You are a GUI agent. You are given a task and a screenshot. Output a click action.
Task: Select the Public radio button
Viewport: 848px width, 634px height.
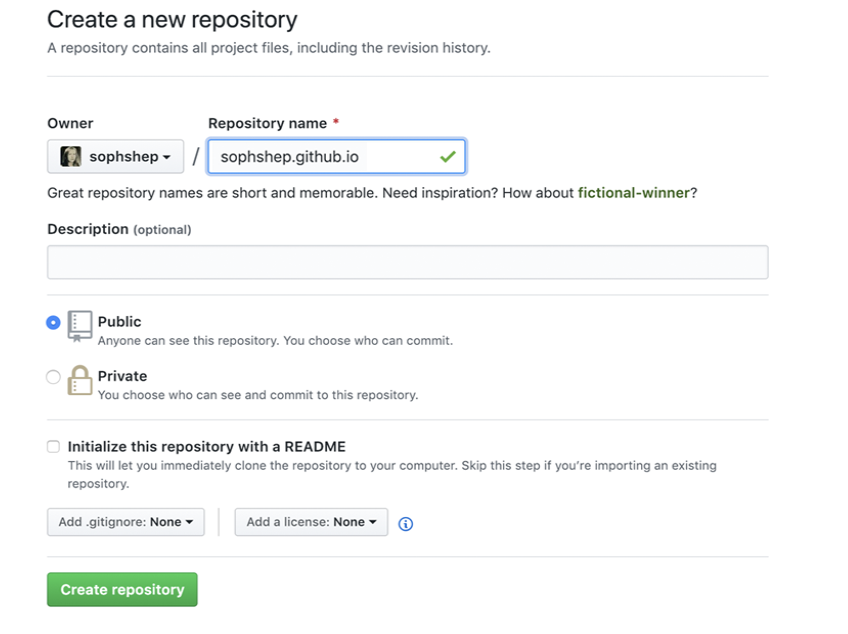[53, 322]
